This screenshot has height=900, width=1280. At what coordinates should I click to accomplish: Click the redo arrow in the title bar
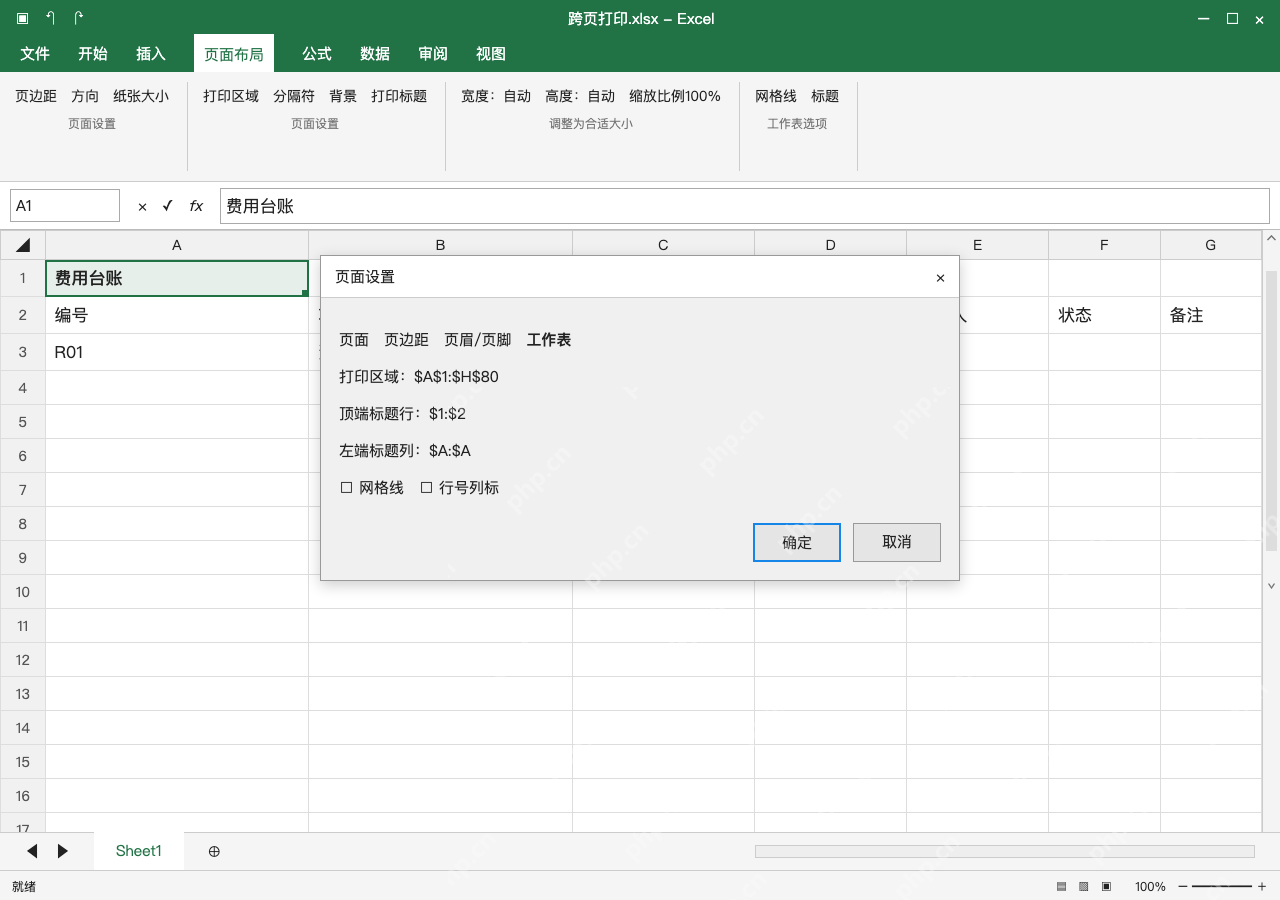[79, 19]
